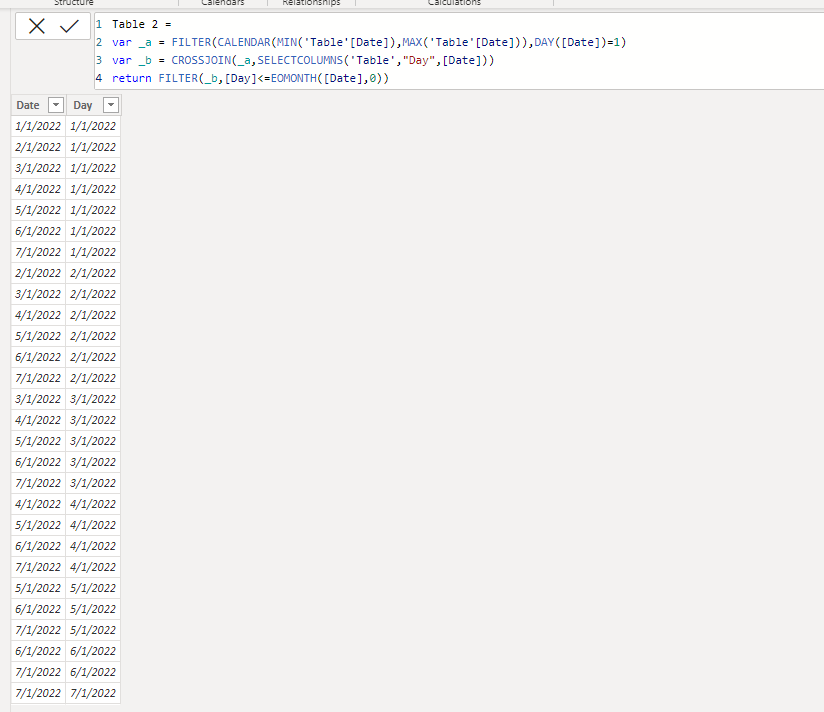Select Date 6/1/2022 where Day is 3/1/2022
Screen dimensions: 824x712
38,462
